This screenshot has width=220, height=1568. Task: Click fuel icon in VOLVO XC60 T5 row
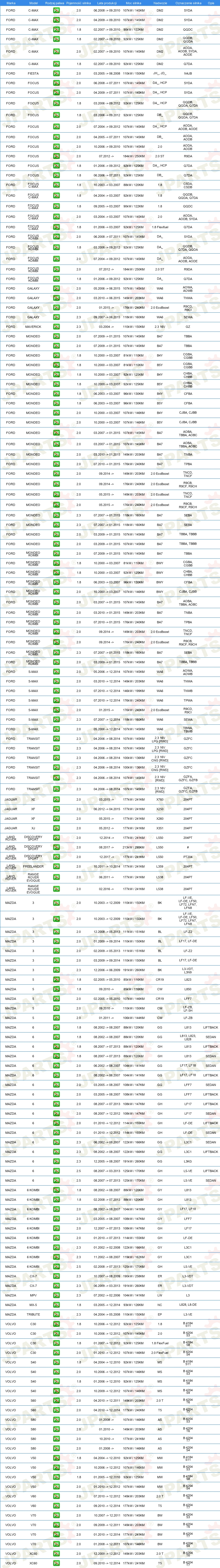(56, 1563)
